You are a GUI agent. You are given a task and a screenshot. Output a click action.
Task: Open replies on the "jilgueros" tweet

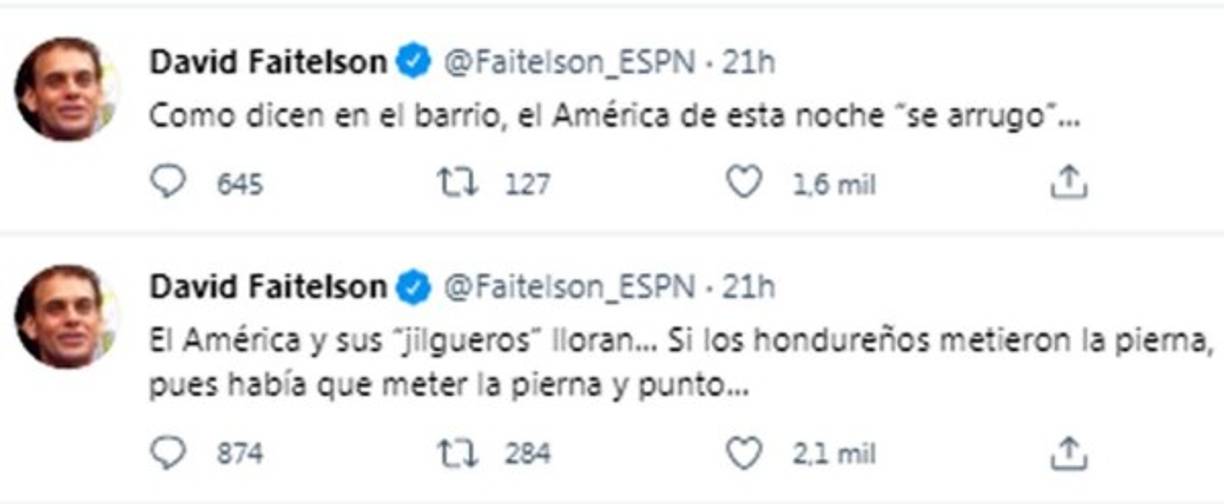point(169,453)
